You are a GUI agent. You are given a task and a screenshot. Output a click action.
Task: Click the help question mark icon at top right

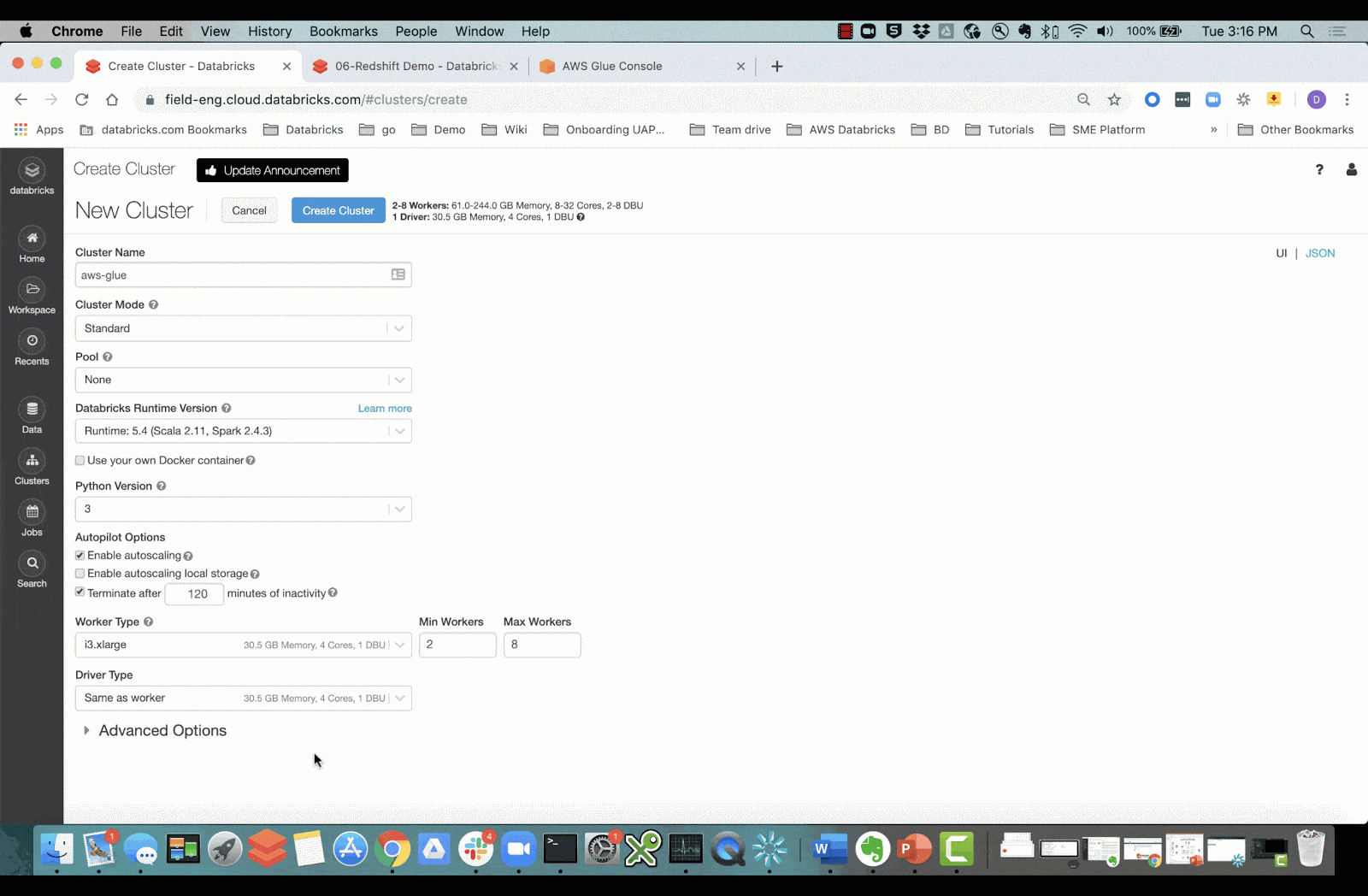pyautogui.click(x=1319, y=169)
